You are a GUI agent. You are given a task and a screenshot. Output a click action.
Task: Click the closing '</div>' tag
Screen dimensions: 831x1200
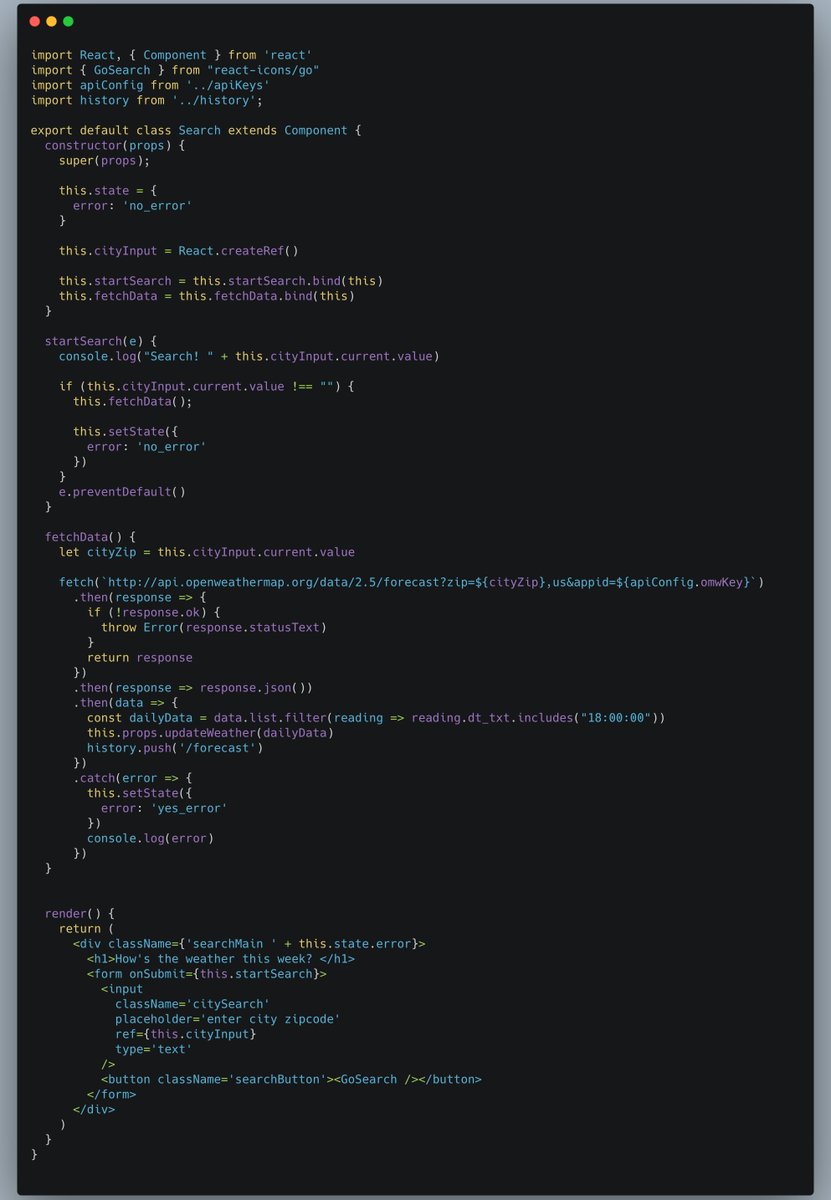pyautogui.click(x=94, y=1110)
